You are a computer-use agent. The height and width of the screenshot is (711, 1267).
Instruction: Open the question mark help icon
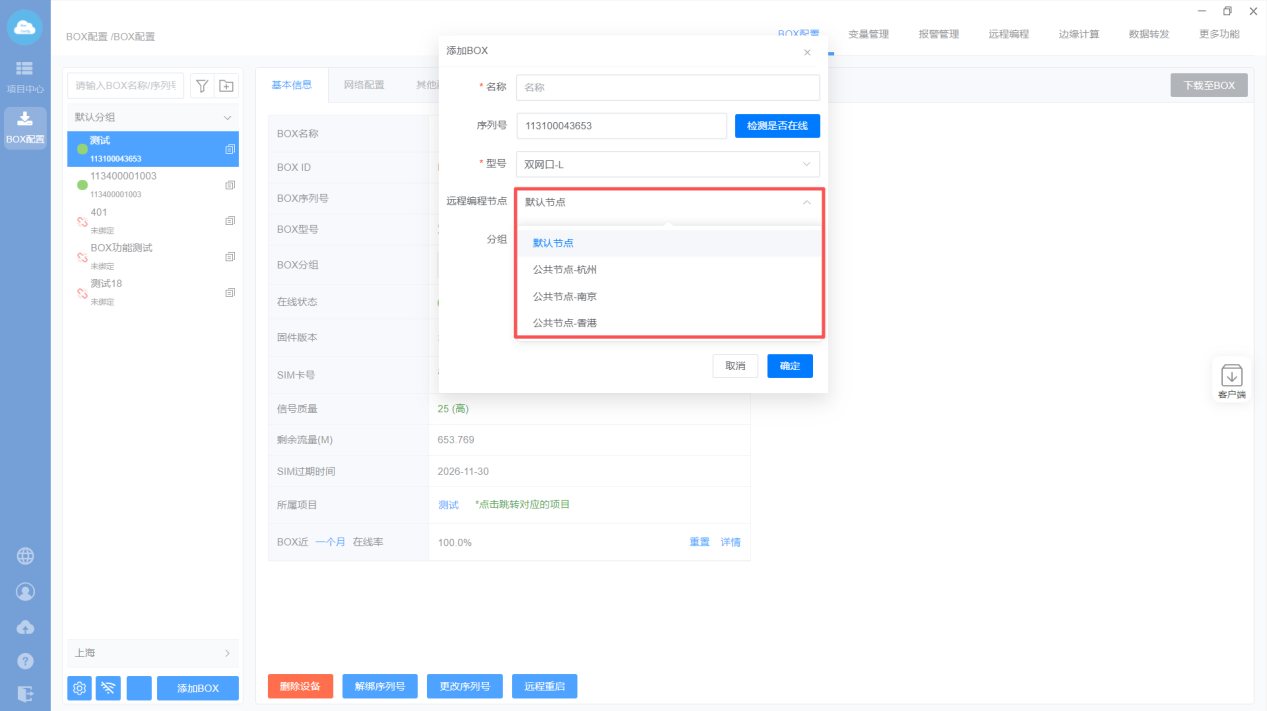25,661
